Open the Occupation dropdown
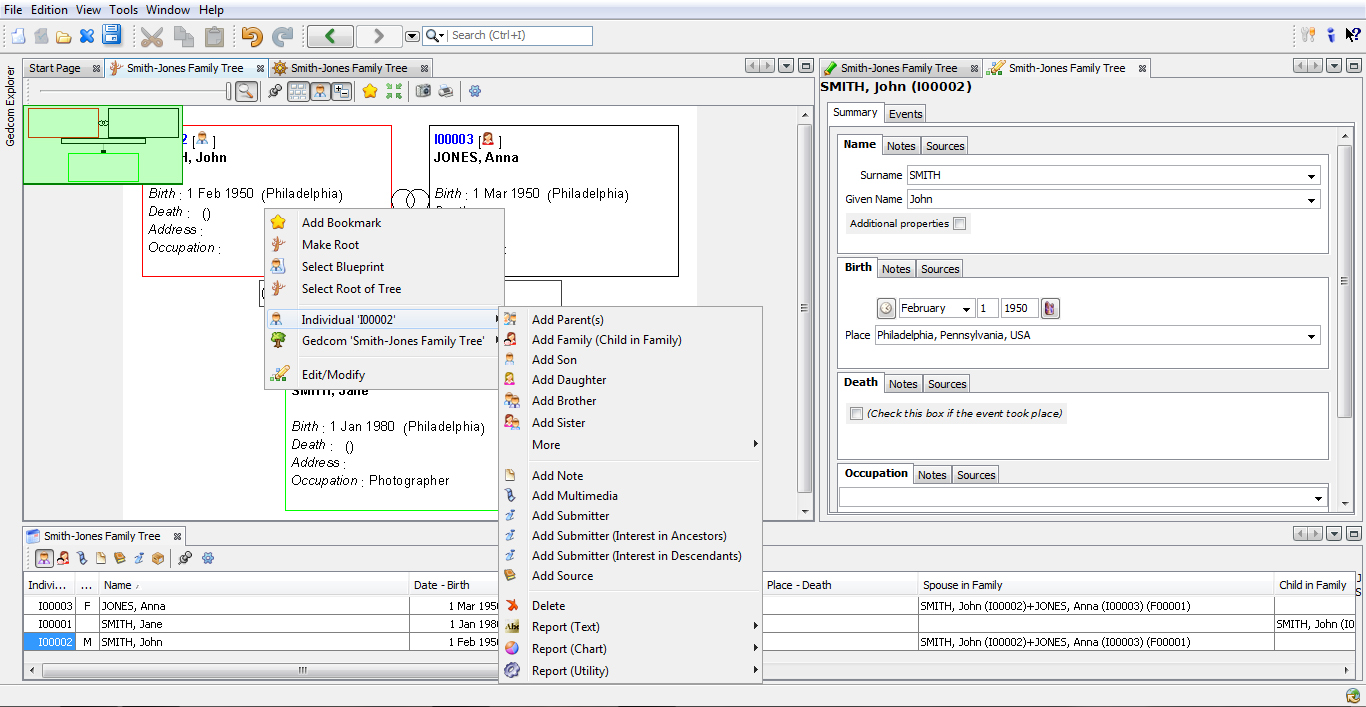 coord(1318,497)
